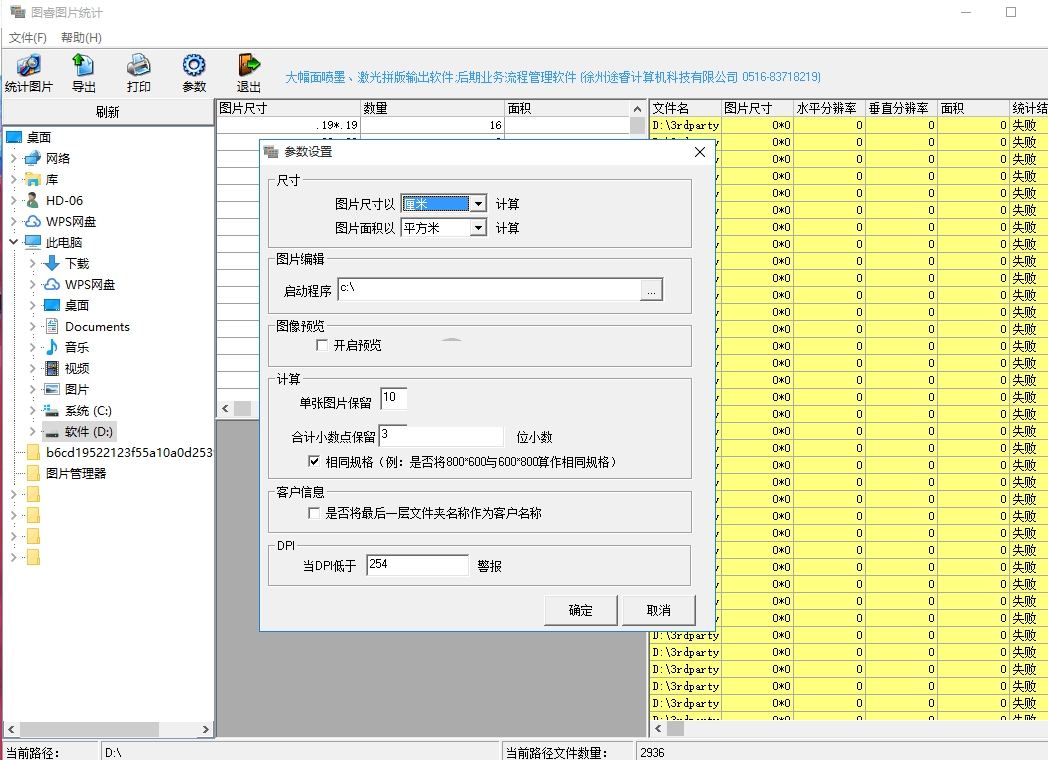Screen dimensions: 1048x760
Task: Enable the 开启预览 checkbox
Action: click(x=322, y=345)
